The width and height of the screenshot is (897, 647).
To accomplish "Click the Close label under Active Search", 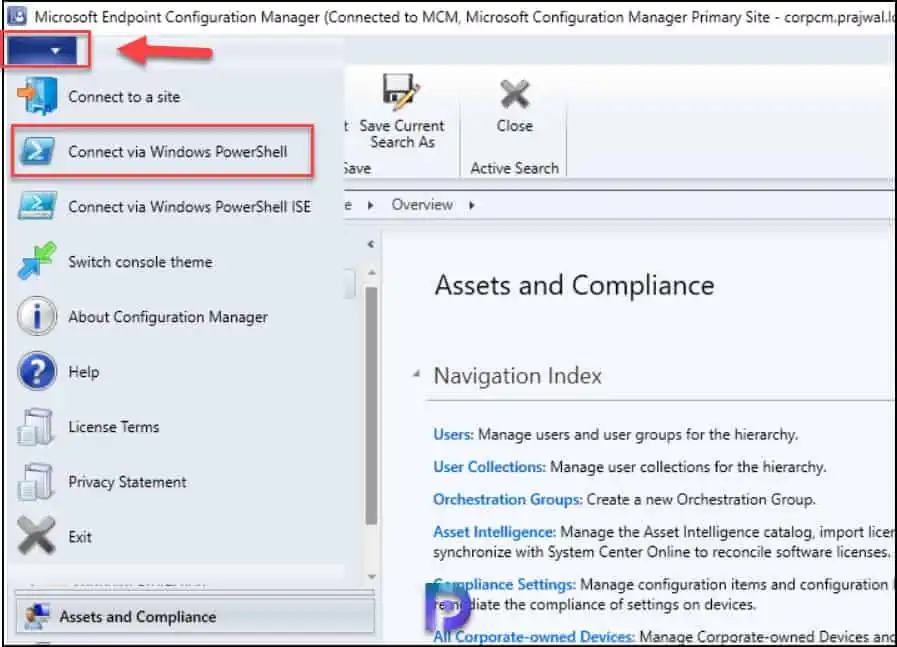I will pyautogui.click(x=515, y=126).
